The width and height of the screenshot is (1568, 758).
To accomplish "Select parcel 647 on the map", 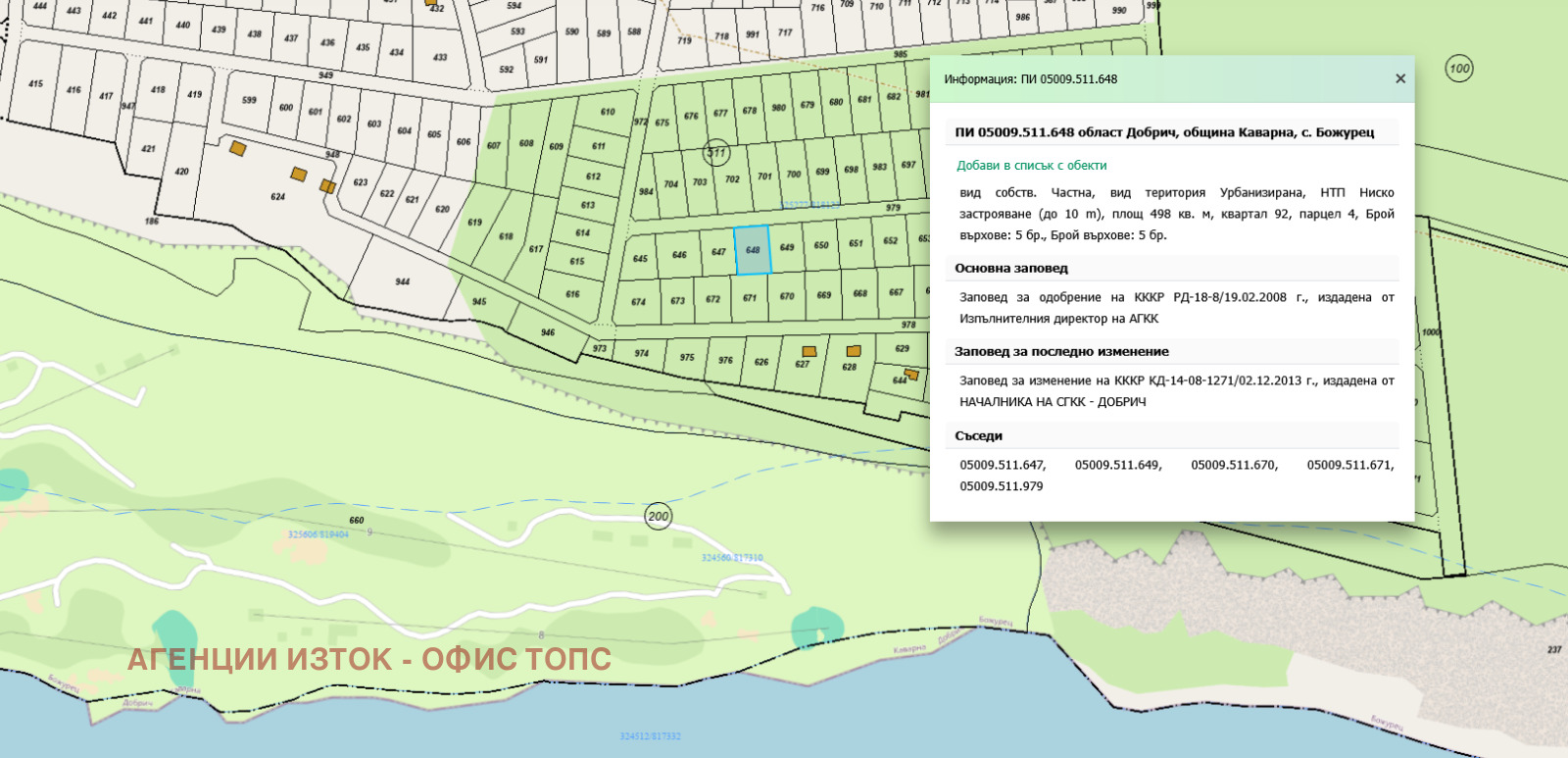I will pyautogui.click(x=718, y=252).
